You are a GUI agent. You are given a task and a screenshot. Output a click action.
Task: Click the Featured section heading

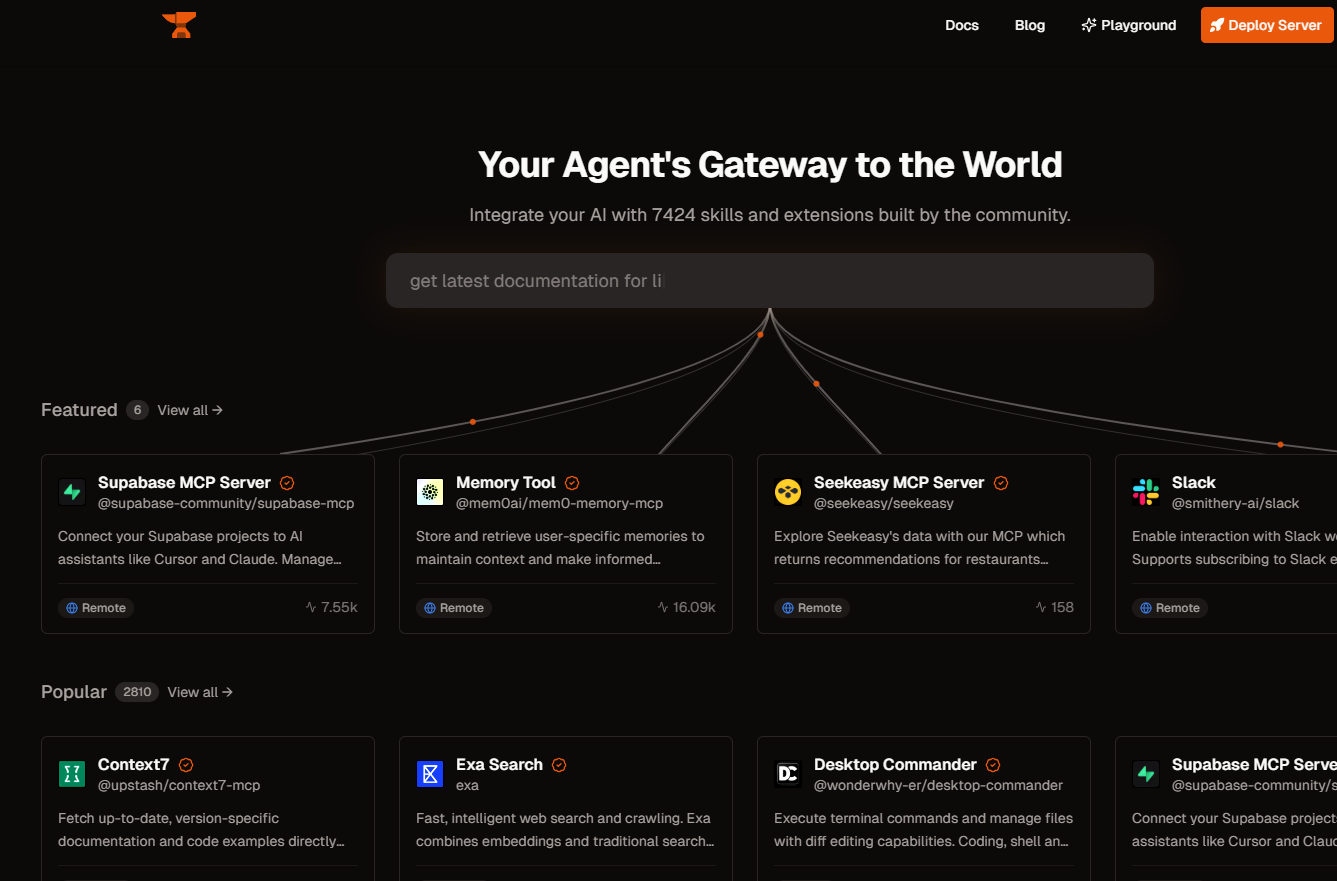pyautogui.click(x=79, y=410)
